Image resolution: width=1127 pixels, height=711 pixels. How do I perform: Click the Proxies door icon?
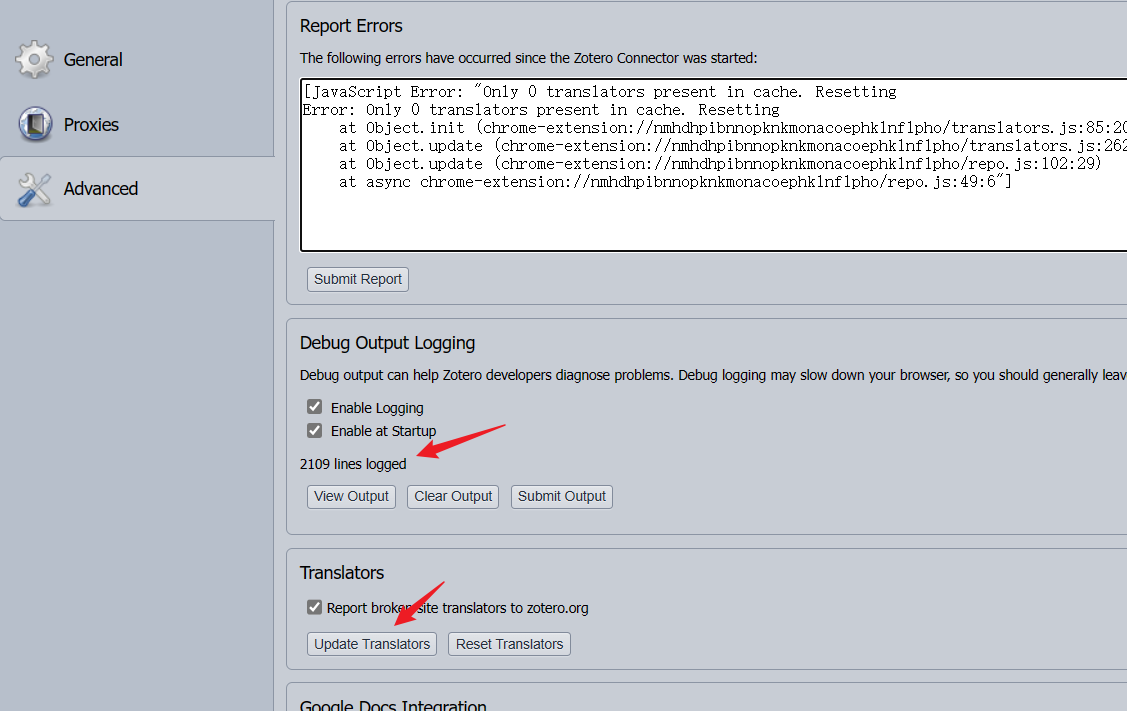click(35, 124)
